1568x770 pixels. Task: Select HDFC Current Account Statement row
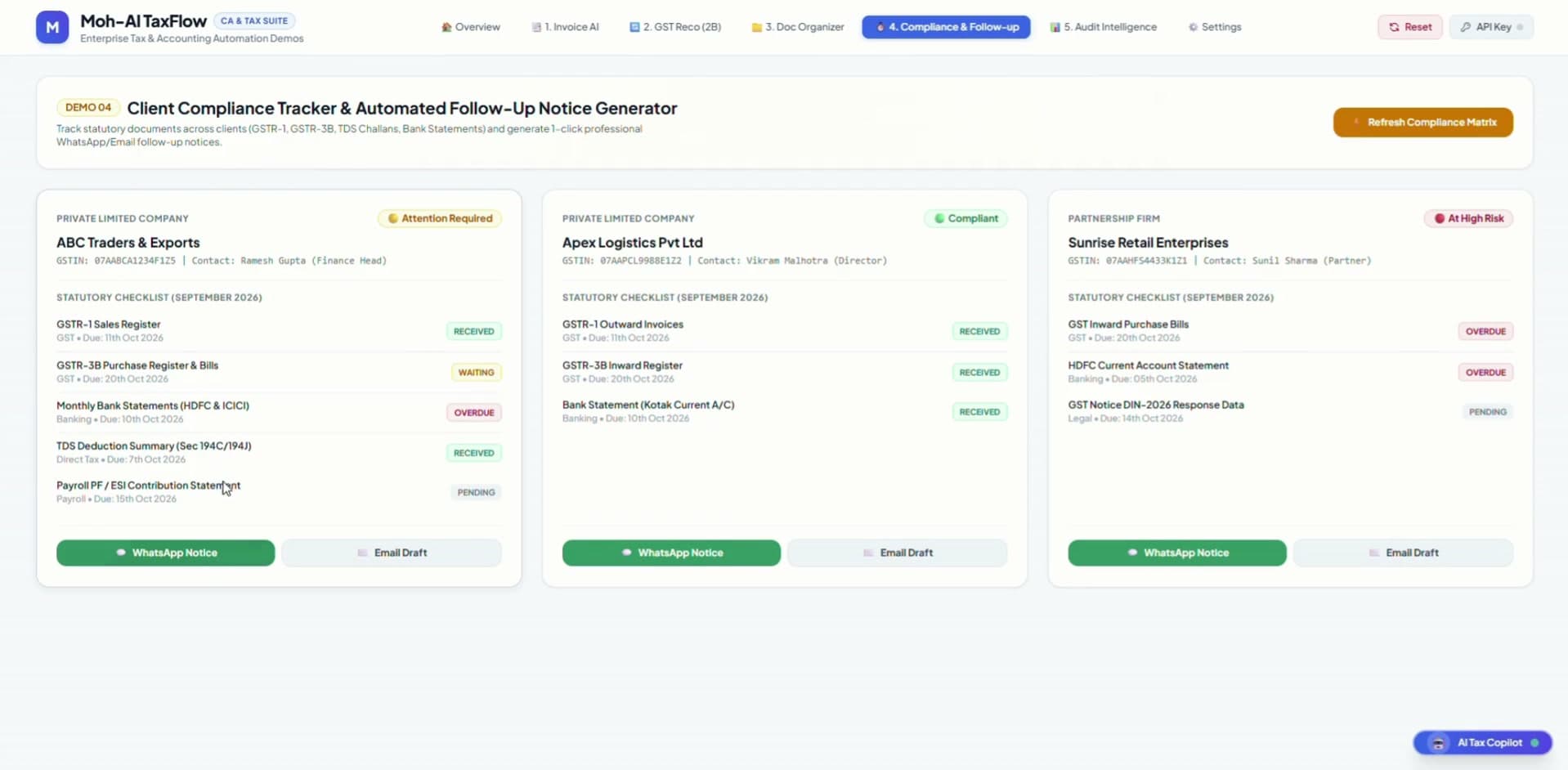pos(1290,372)
